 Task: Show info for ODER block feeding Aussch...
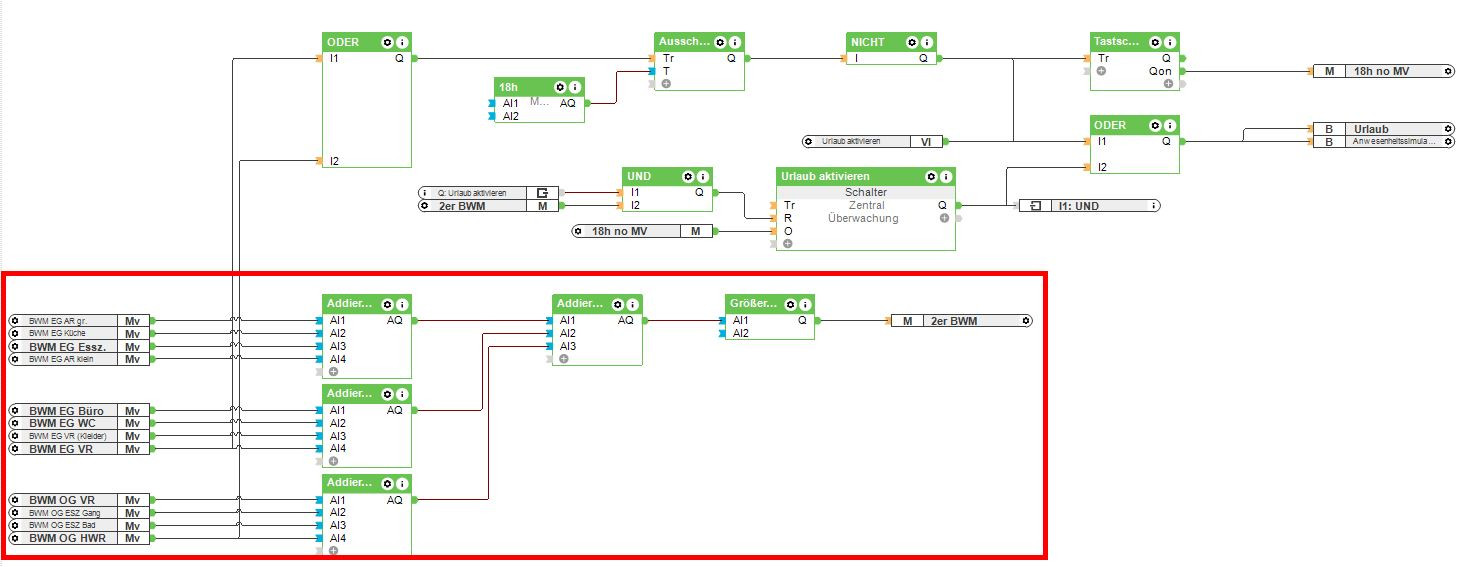401,42
